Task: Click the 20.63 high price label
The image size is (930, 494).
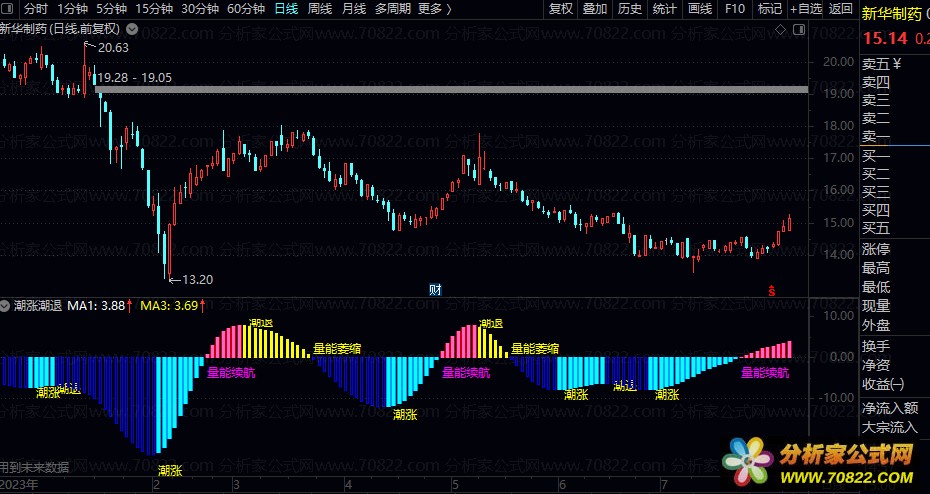Action: [113, 47]
